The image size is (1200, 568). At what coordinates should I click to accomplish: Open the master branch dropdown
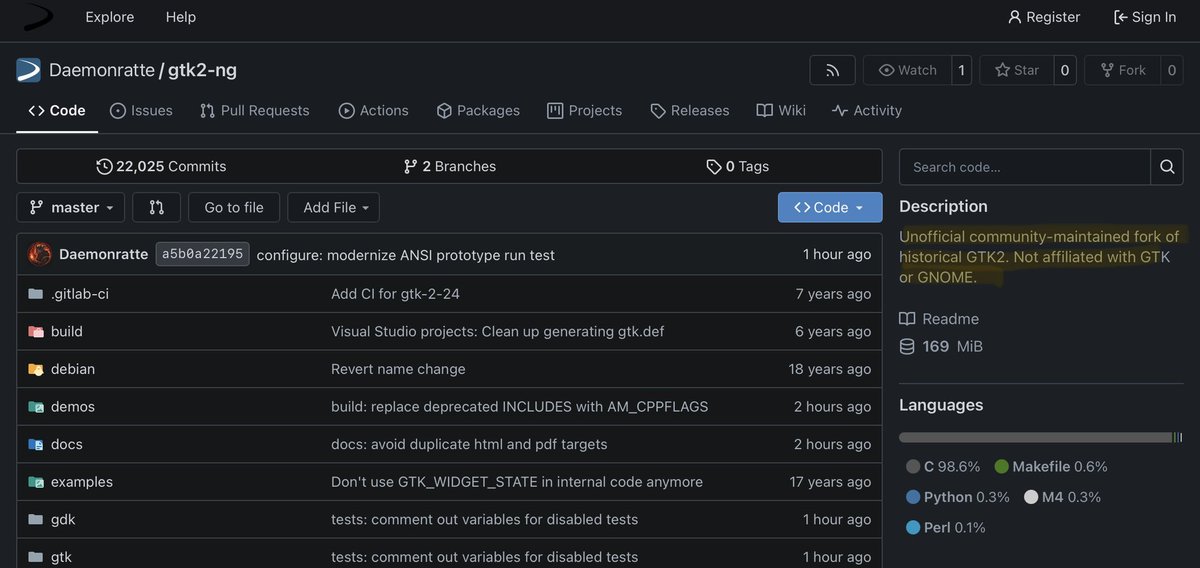[x=71, y=207]
